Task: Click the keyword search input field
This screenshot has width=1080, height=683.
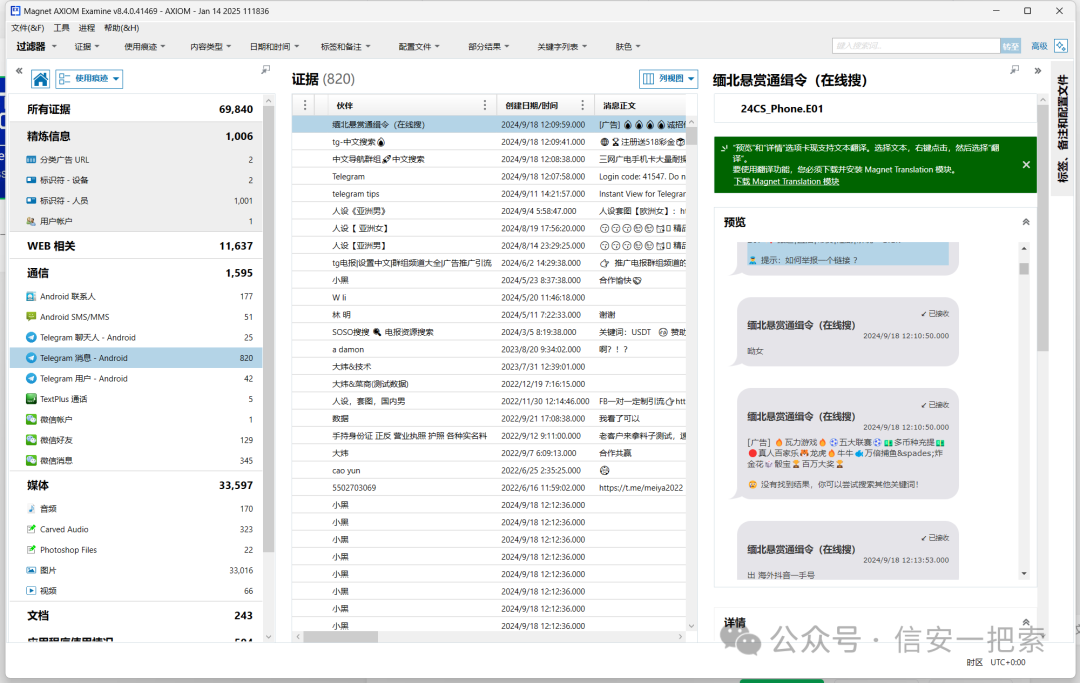Action: tap(915, 46)
